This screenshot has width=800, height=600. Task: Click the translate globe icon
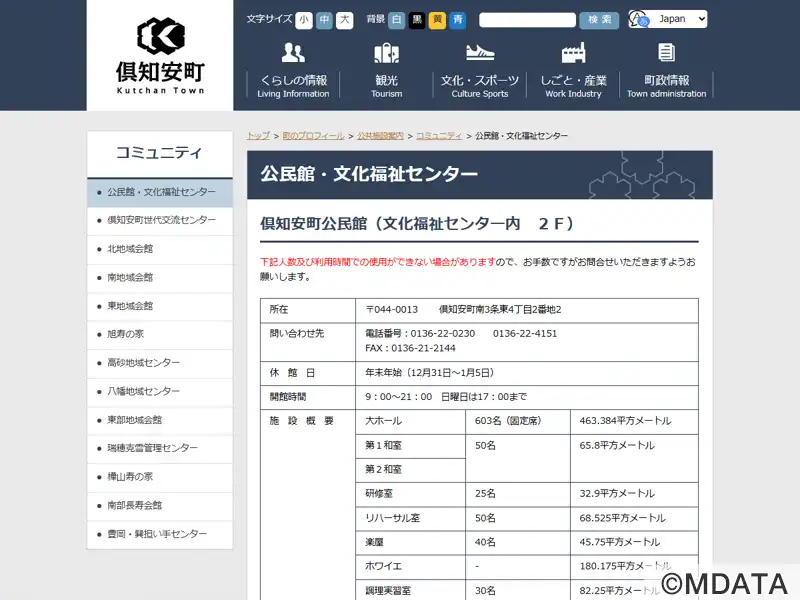pos(640,20)
